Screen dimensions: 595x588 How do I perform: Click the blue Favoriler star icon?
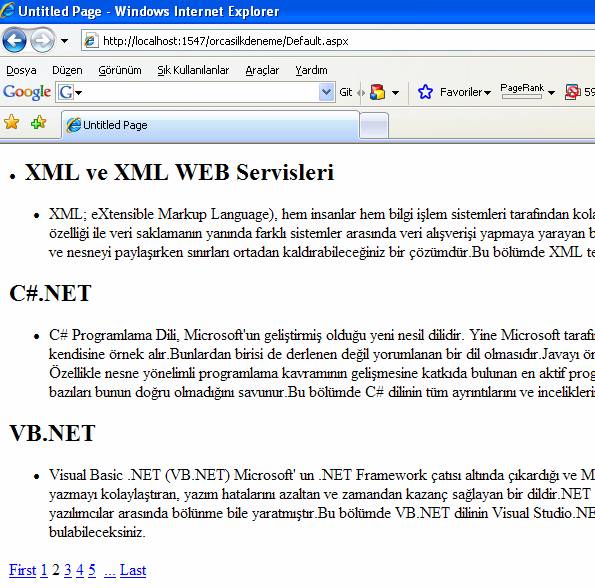point(425,92)
